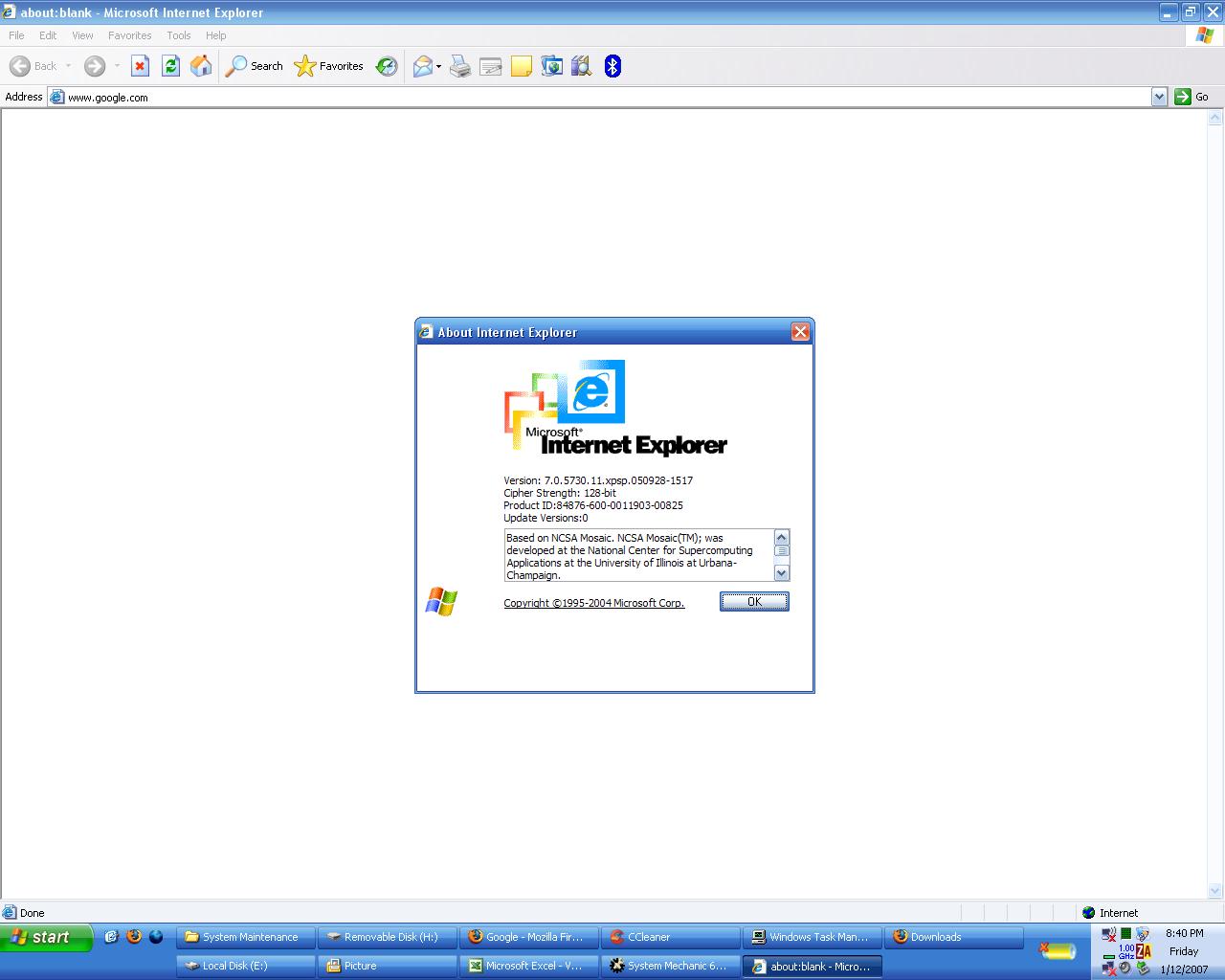Screen dimensions: 1225x980
Task: Refresh the page with the green arrows icon
Action: (x=170, y=66)
